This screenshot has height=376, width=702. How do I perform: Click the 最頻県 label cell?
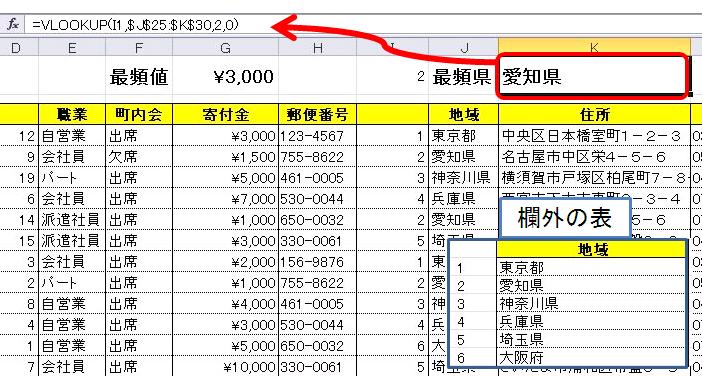[463, 77]
